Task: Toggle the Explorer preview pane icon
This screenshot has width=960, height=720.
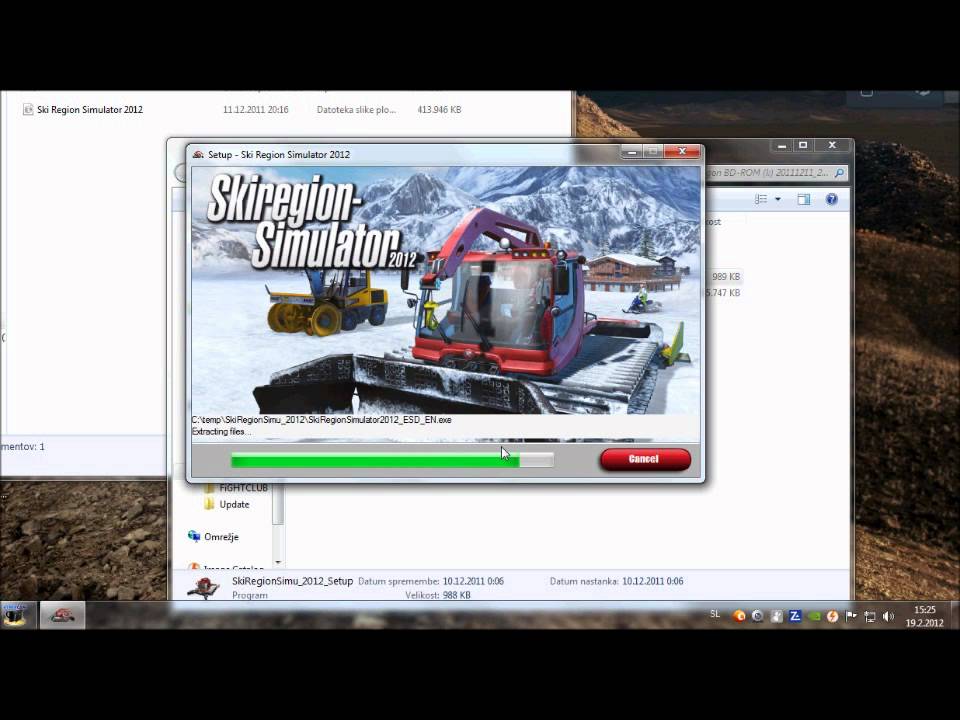Action: (x=804, y=200)
